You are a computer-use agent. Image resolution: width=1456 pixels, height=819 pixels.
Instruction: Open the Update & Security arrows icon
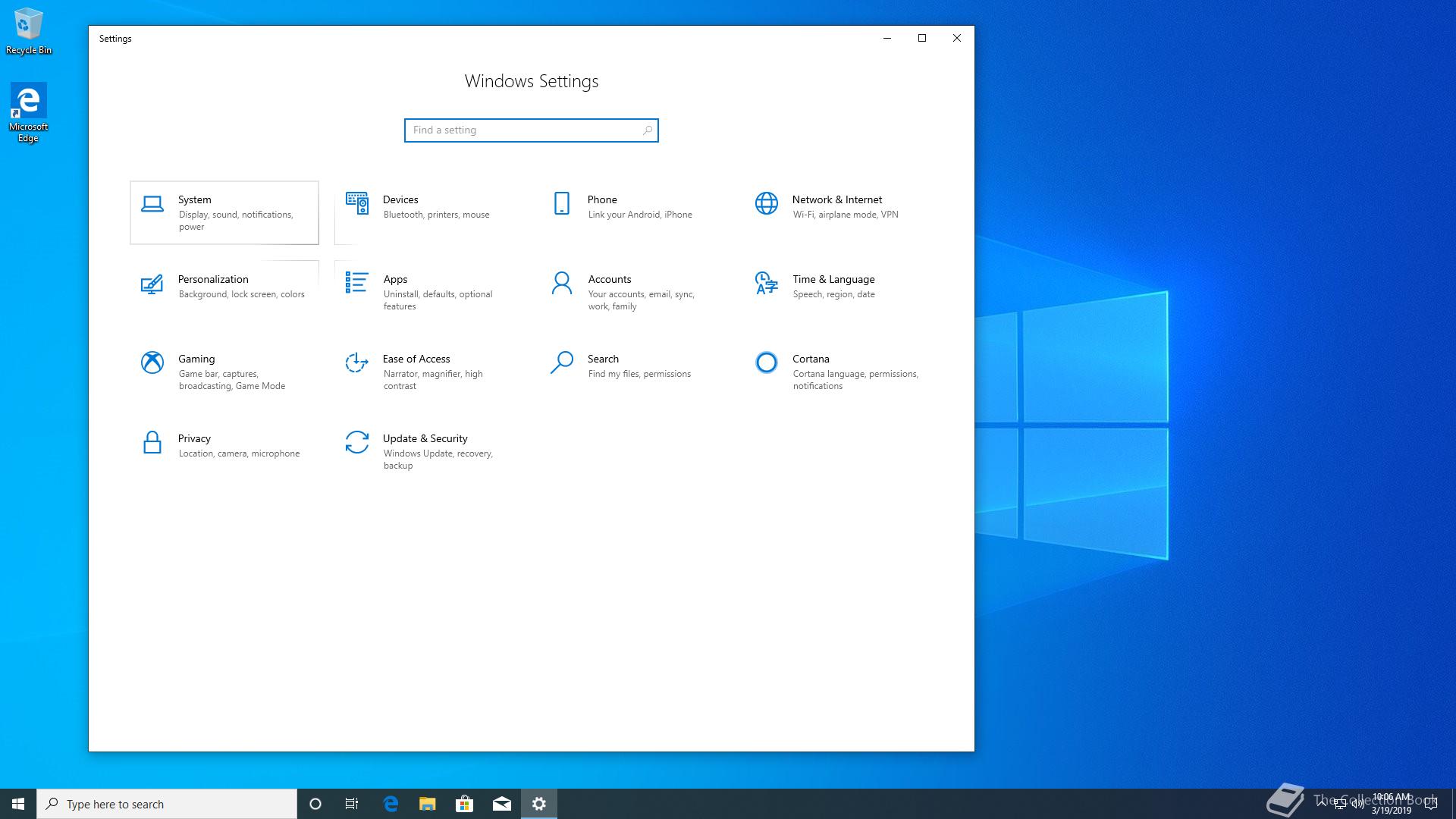[x=357, y=442]
